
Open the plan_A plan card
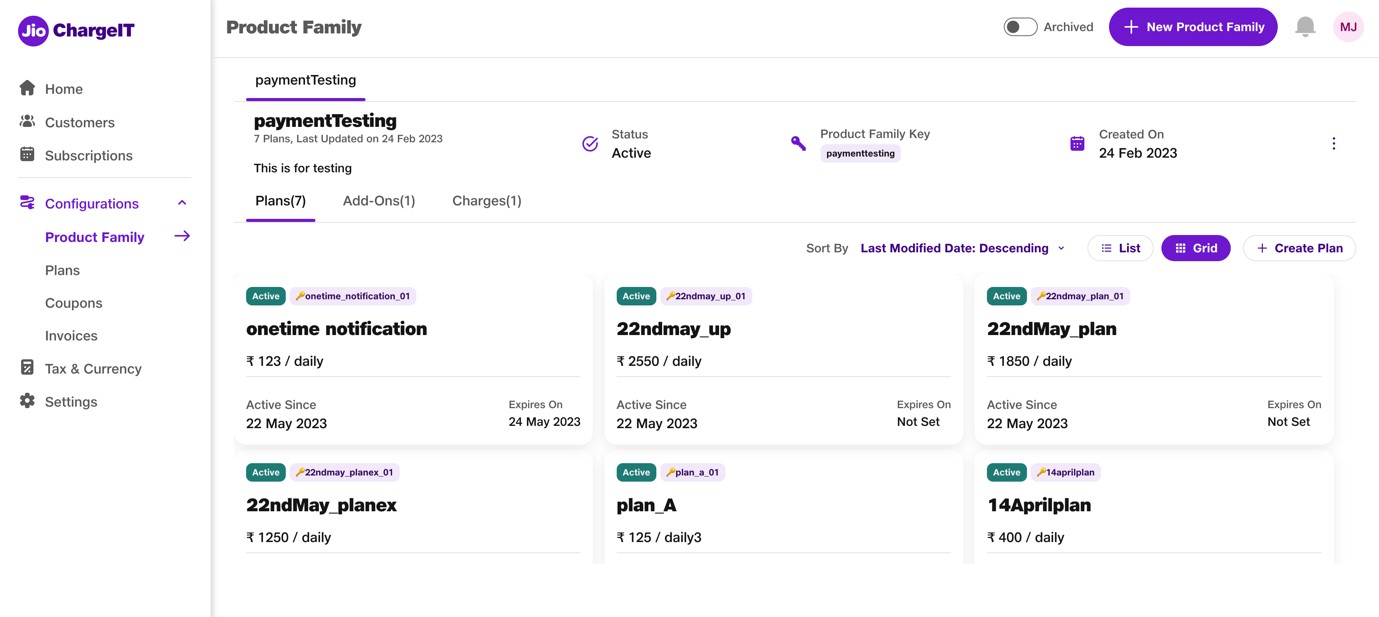tap(784, 508)
